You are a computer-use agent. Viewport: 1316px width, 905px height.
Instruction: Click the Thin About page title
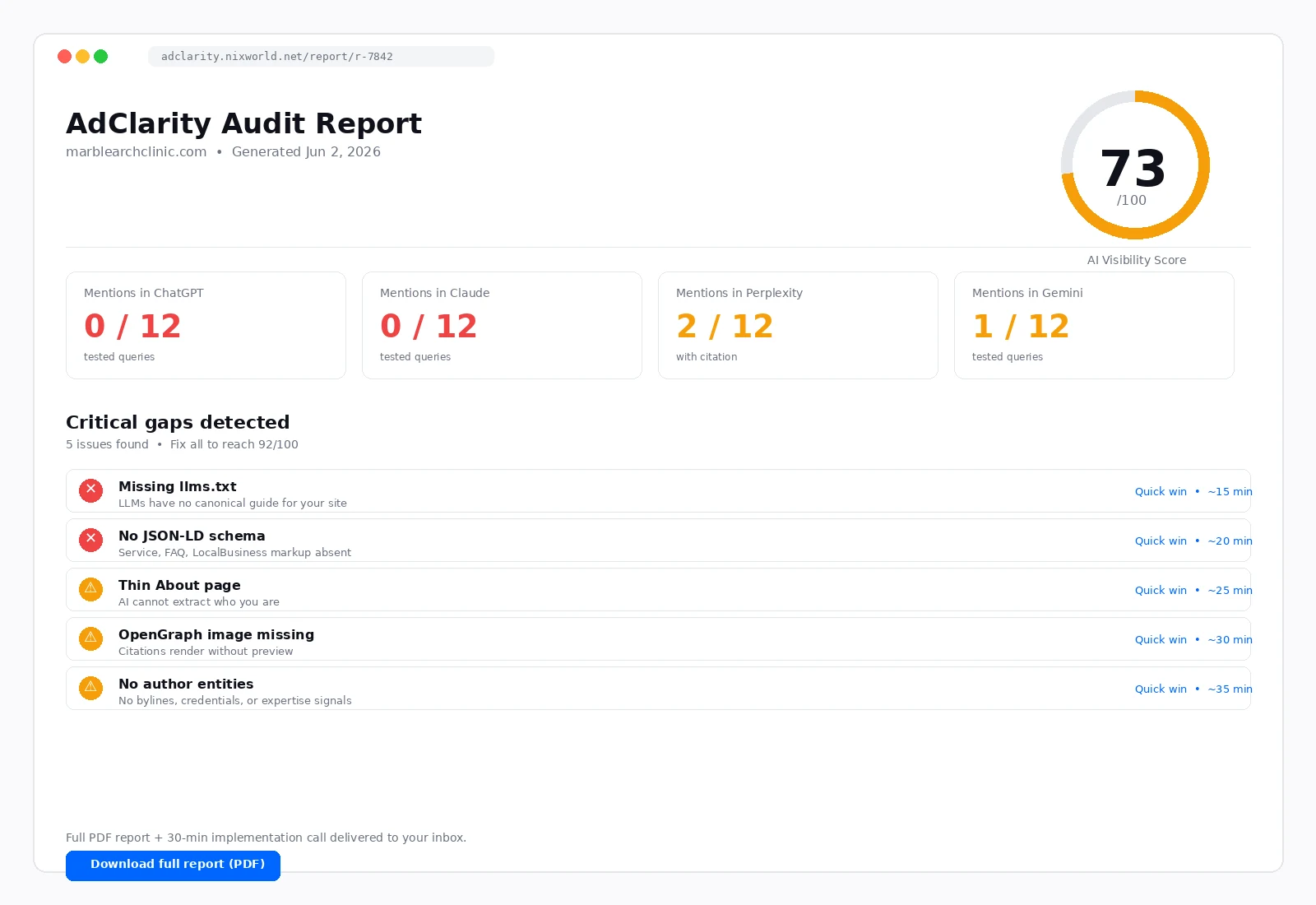pyautogui.click(x=179, y=585)
